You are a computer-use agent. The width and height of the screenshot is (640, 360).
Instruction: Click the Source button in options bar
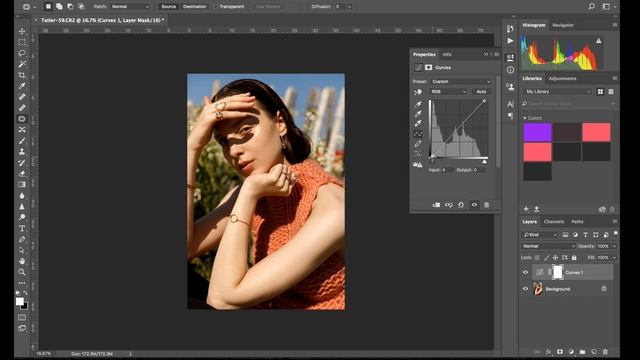click(x=169, y=7)
